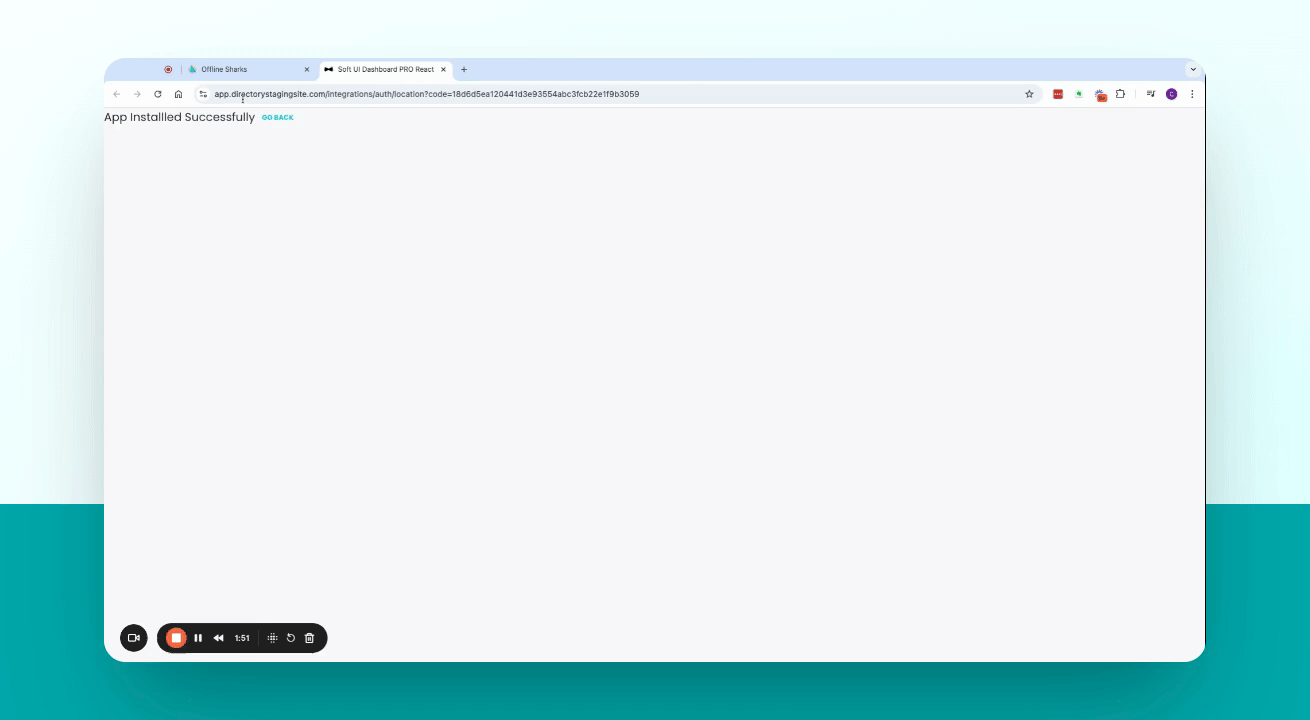Open the camera options button
Screen dimensions: 1310x720
134,638
